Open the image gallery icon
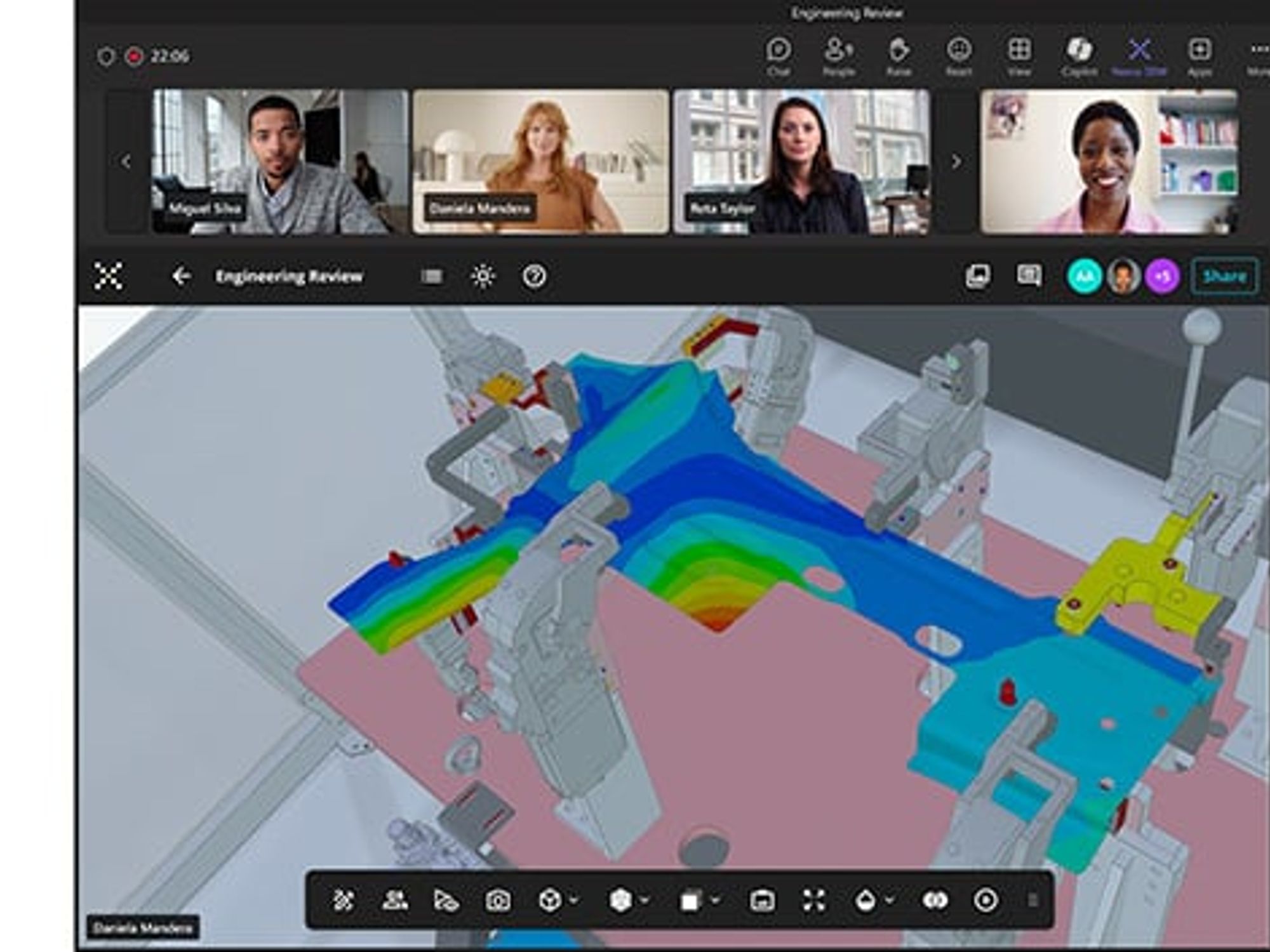 coord(978,276)
